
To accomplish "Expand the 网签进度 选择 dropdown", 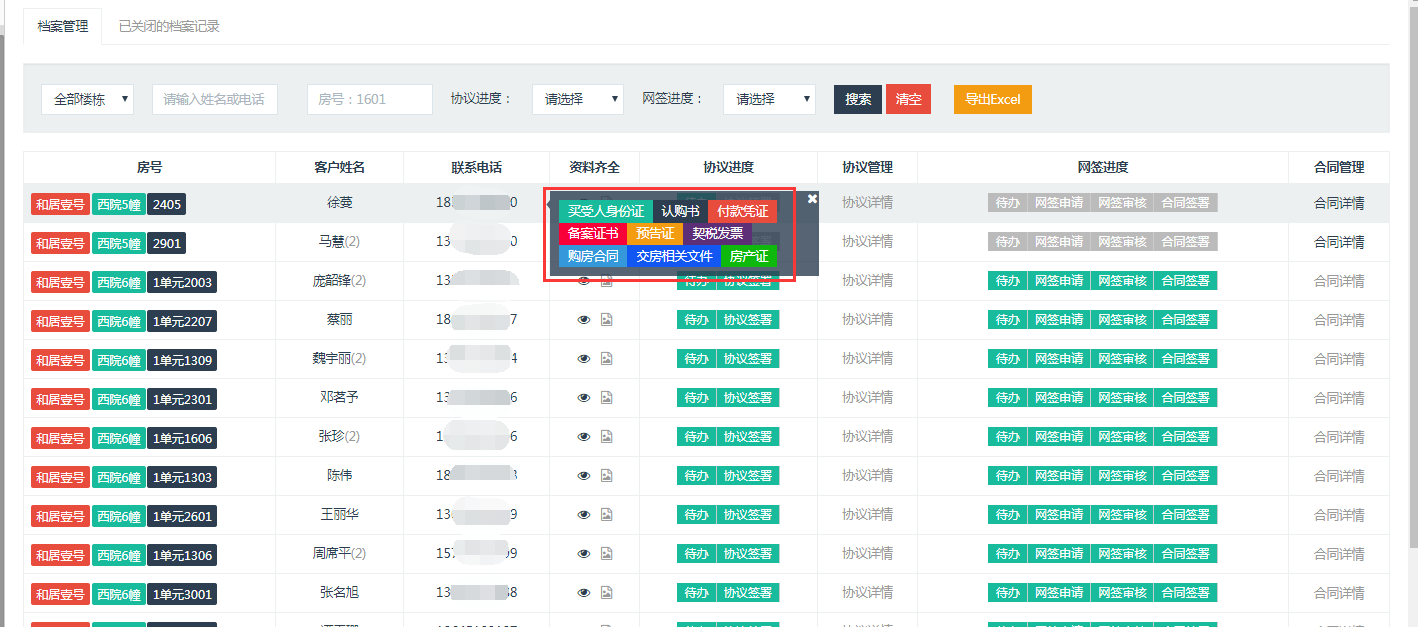I will pos(769,99).
